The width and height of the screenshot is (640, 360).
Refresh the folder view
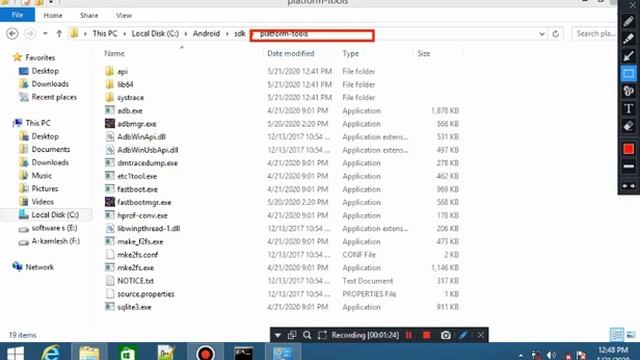(556, 34)
